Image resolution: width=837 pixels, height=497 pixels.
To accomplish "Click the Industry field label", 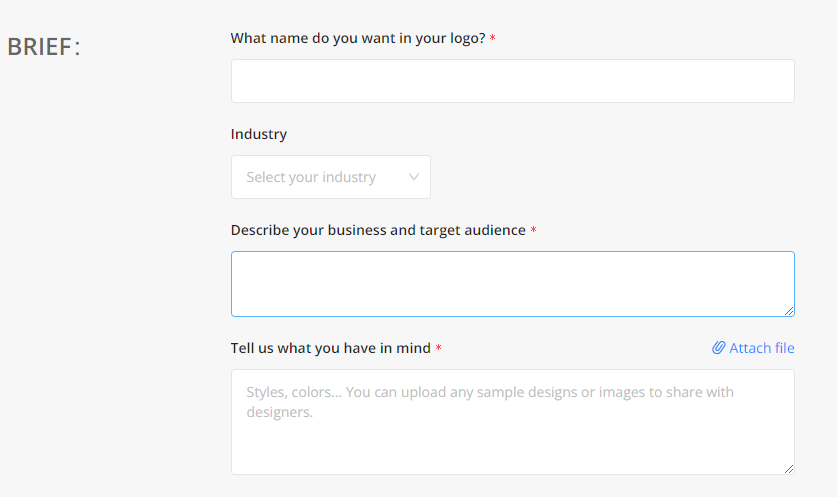I will click(x=259, y=134).
